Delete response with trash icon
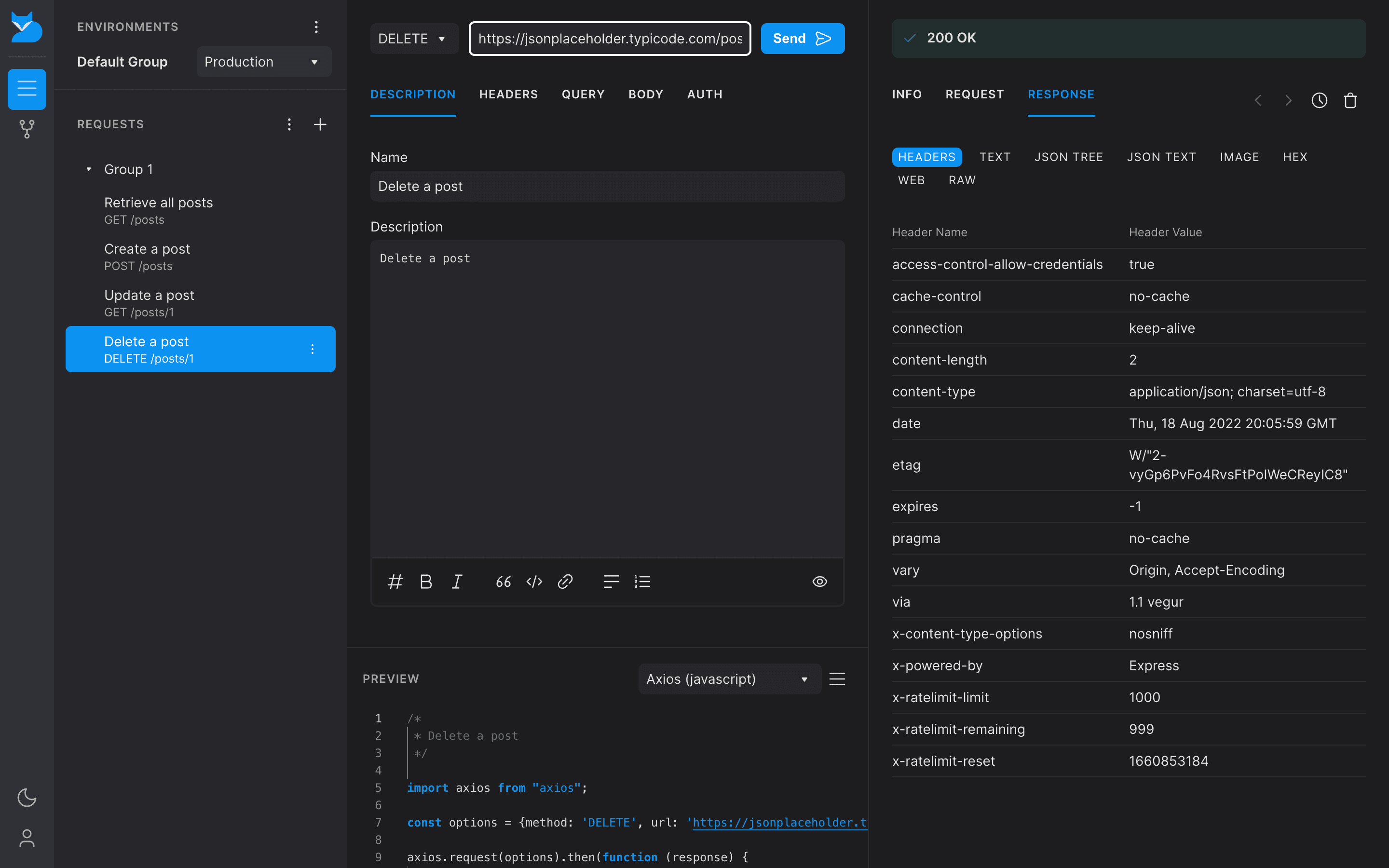The height and width of the screenshot is (868, 1389). pyautogui.click(x=1350, y=100)
